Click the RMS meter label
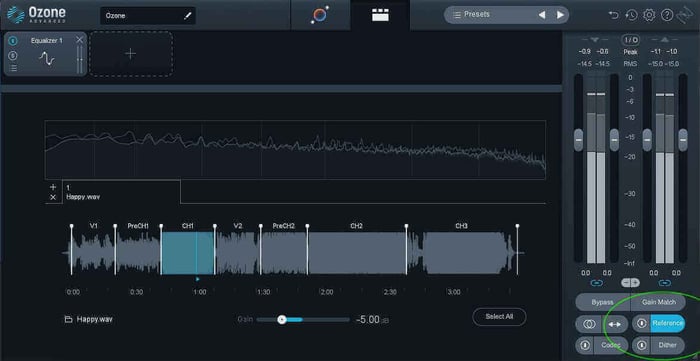Image resolution: width=700 pixels, height=361 pixels. pos(631,64)
